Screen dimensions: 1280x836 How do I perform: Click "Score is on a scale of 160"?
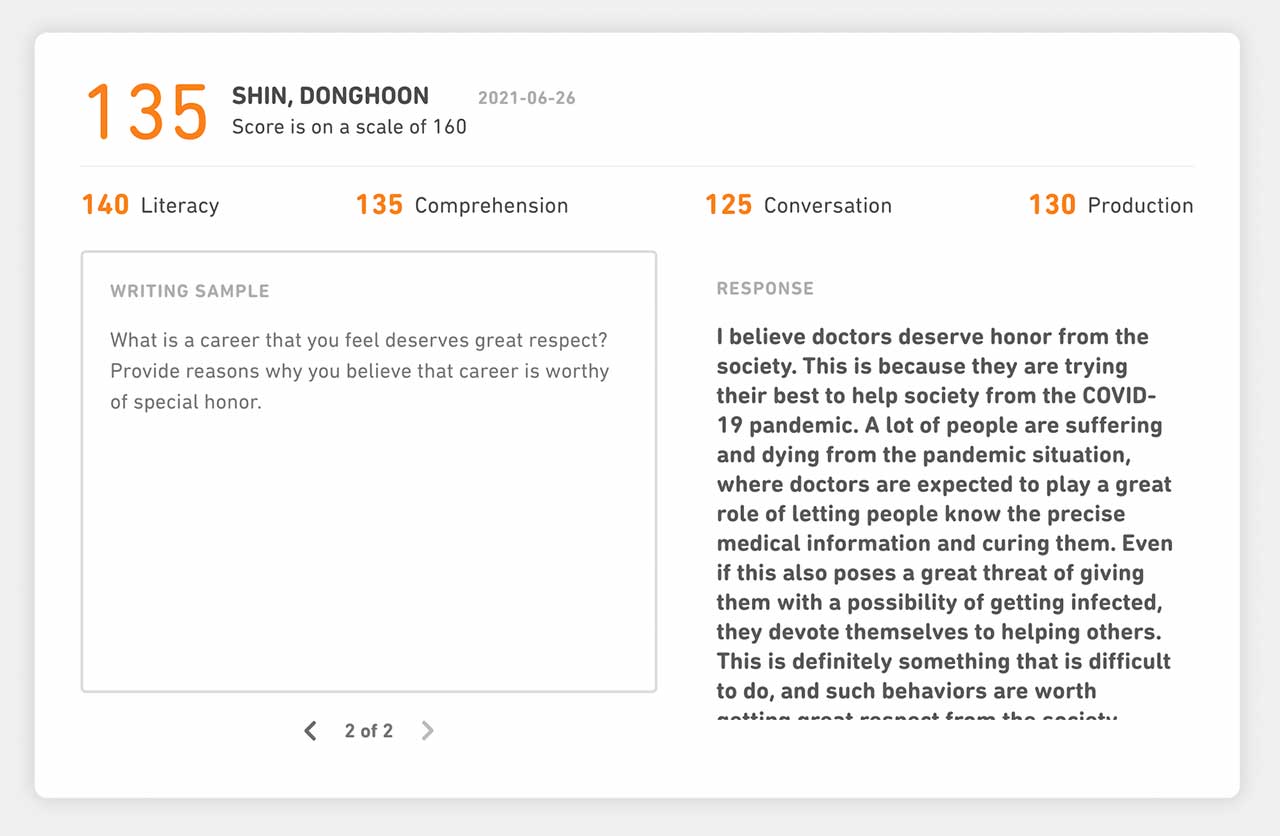click(349, 127)
